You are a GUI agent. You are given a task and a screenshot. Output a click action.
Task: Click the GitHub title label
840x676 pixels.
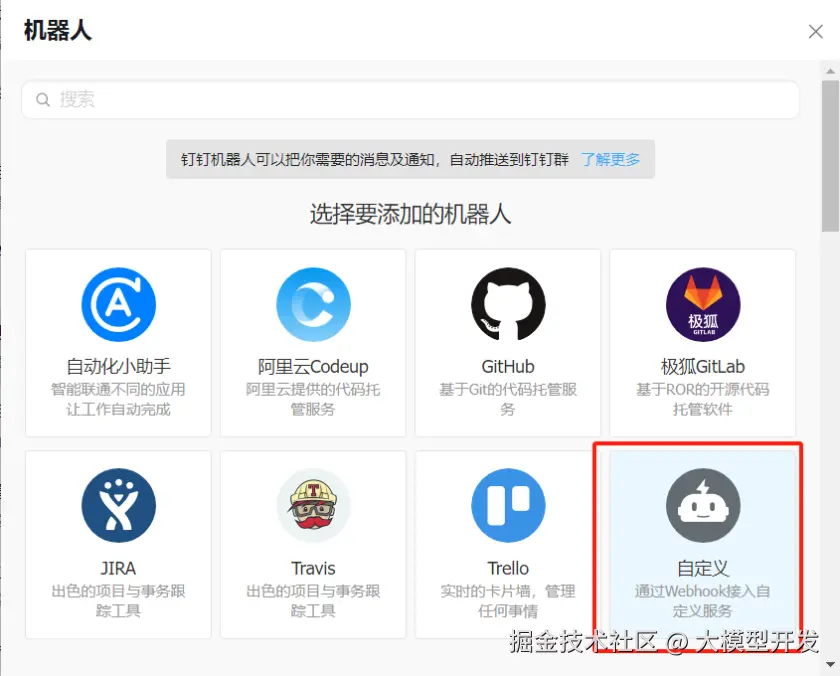pos(508,367)
